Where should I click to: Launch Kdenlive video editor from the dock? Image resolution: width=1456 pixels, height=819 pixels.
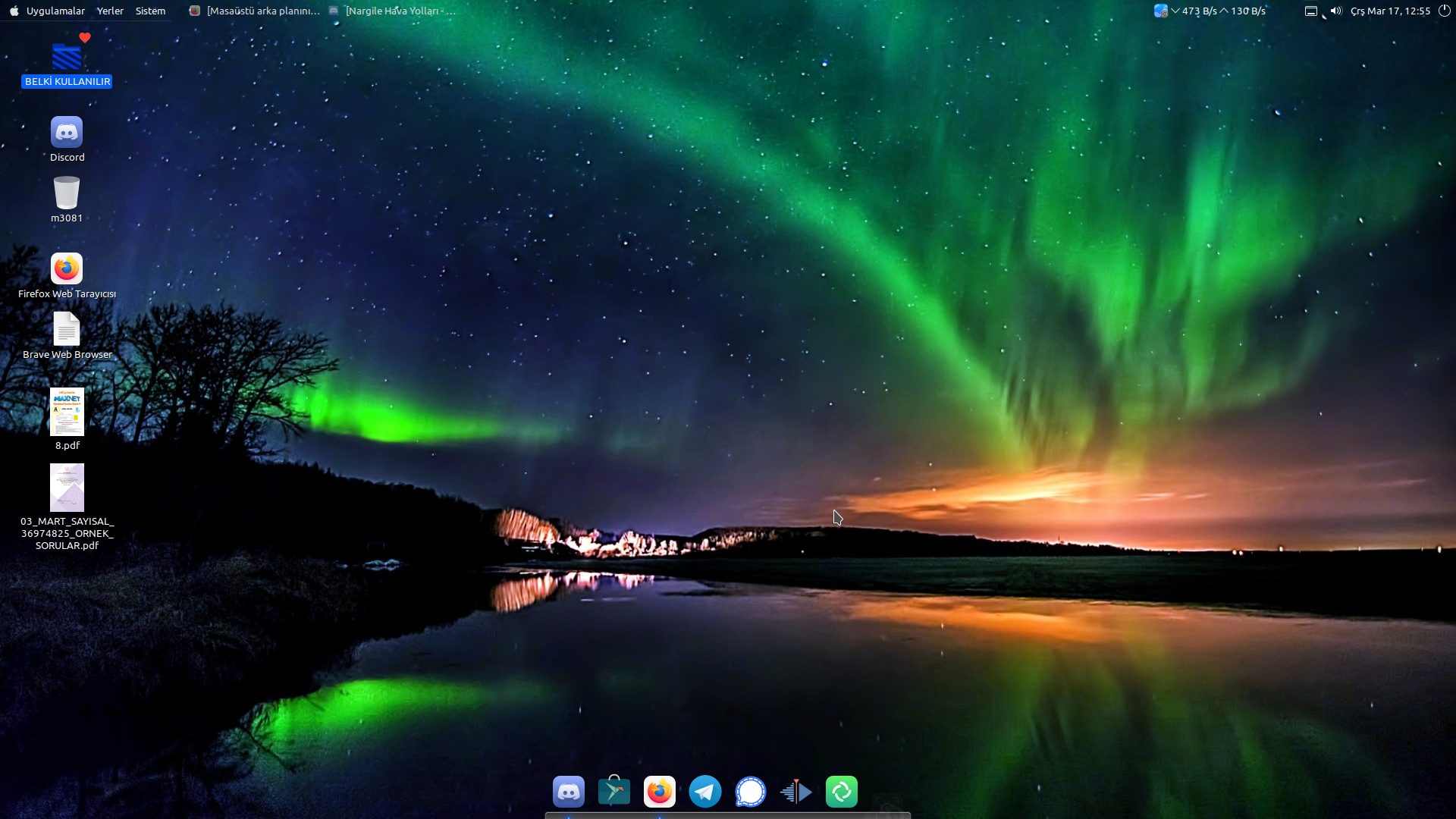pyautogui.click(x=796, y=792)
